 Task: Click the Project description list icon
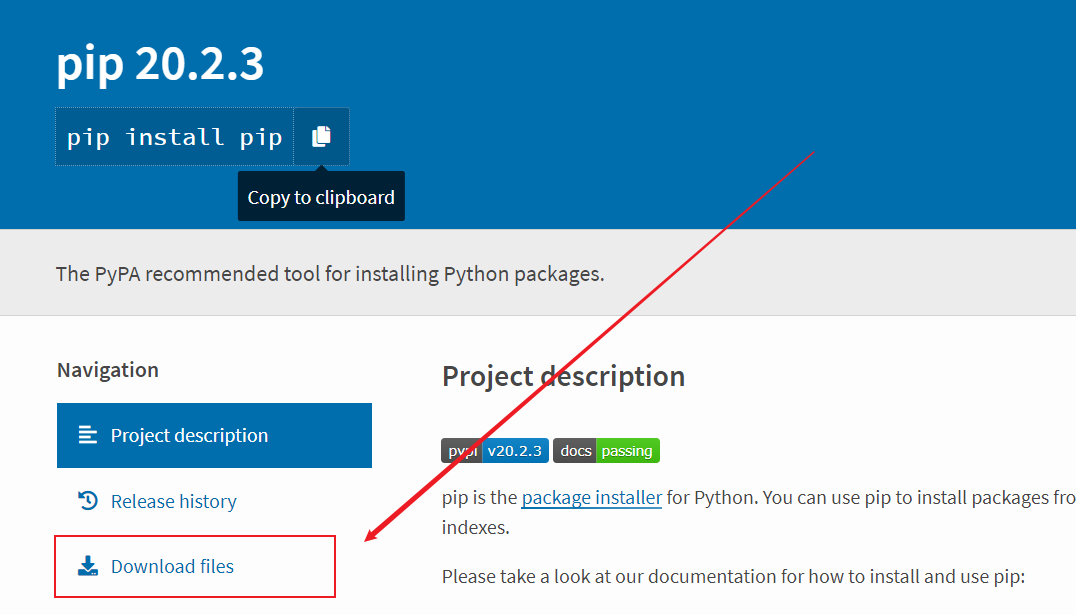(x=87, y=434)
